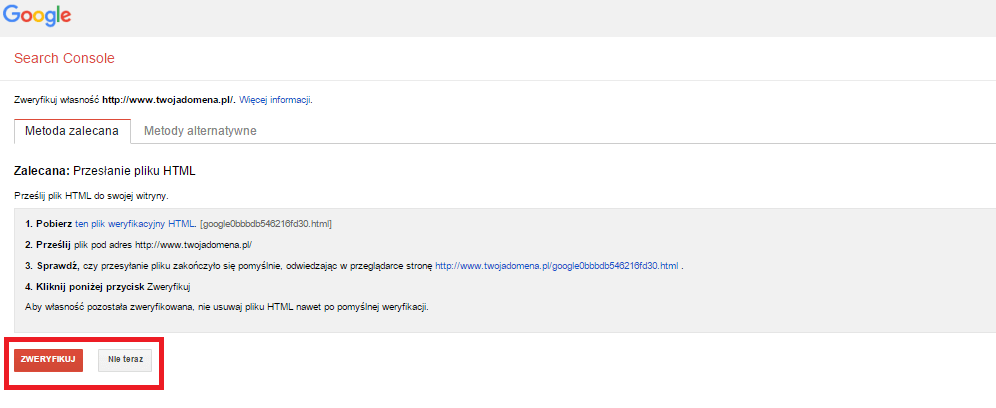The image size is (996, 408).
Task: Open the twojadomena.pl google0bbbdb546216fd30.html verification URL link
Action: [556, 266]
